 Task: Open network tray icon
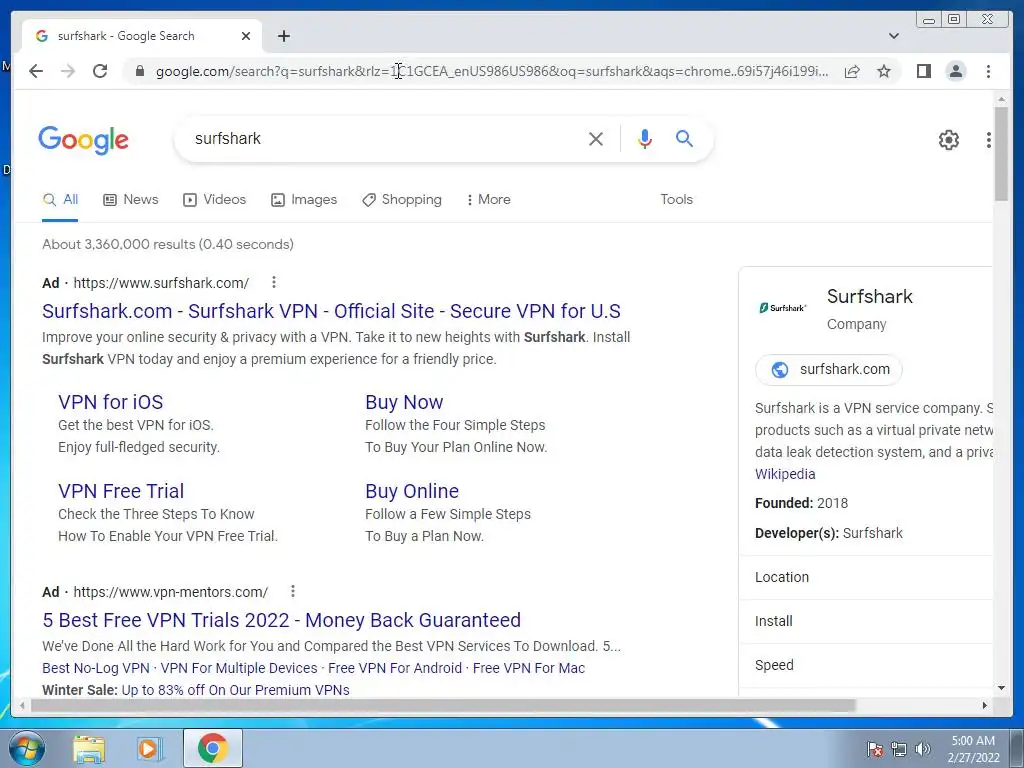pos(899,749)
